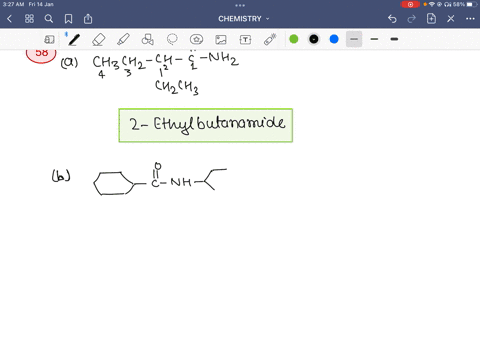The width and height of the screenshot is (480, 360).
Task: Select the Eraser tool
Action: click(x=99, y=40)
